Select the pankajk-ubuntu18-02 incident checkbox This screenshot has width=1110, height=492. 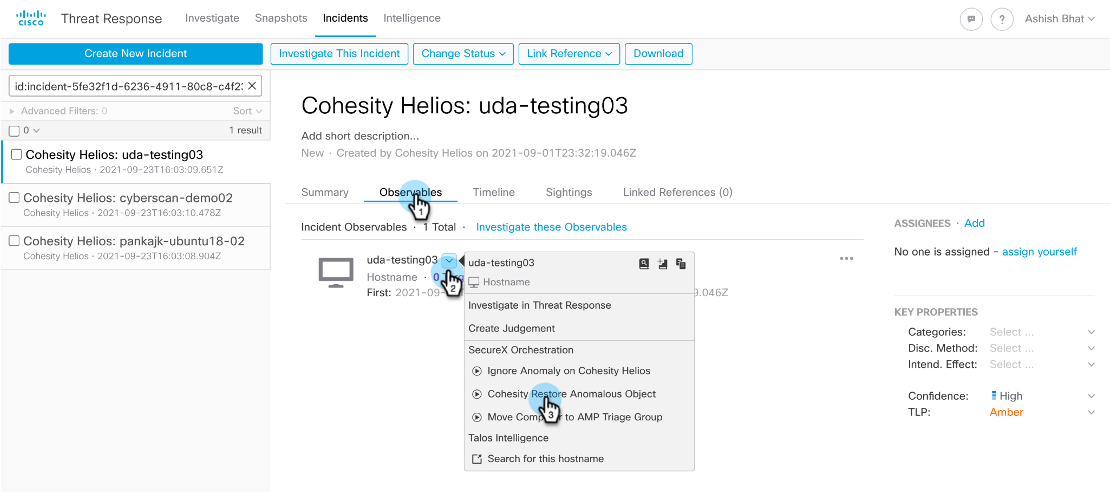tap(14, 241)
